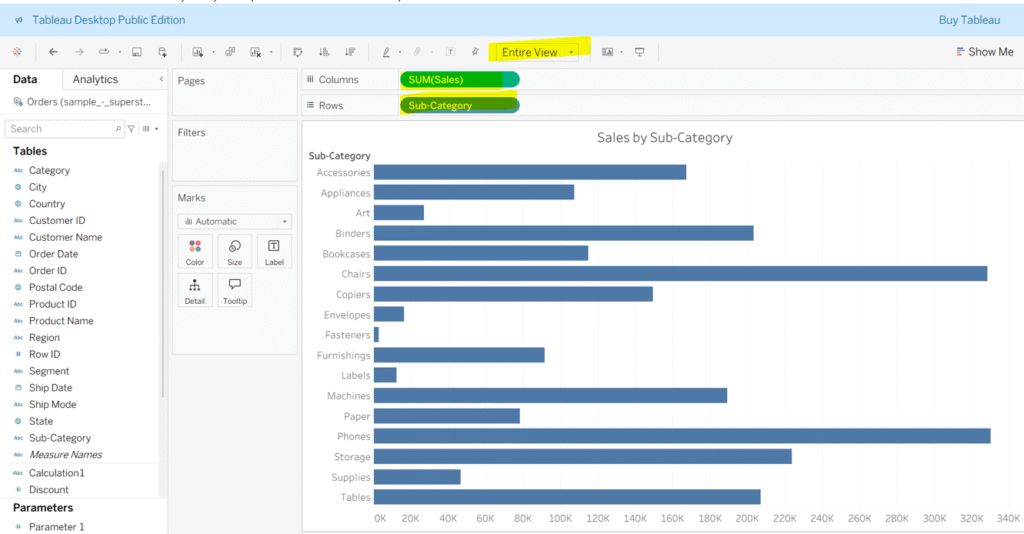Toggle the Show Me panel
Viewport: 1024px width, 534px height.
pyautogui.click(x=984, y=52)
